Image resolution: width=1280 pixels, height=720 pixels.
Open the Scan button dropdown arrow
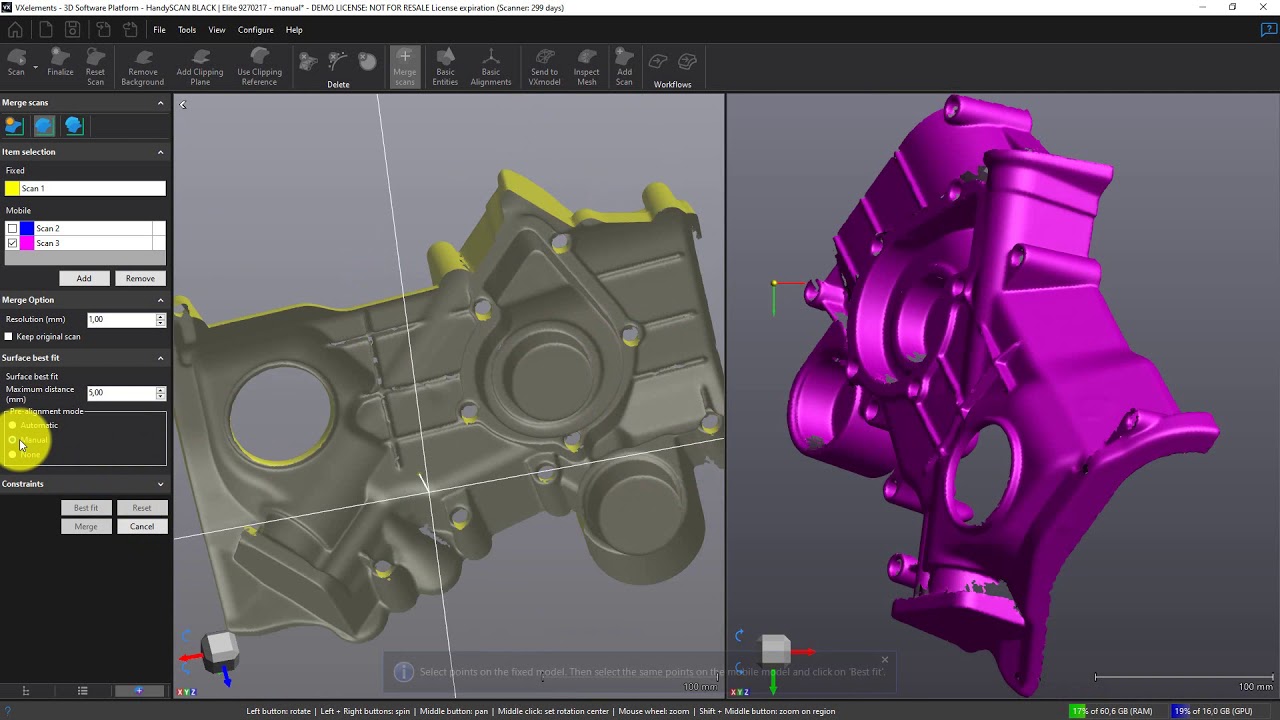35,68
